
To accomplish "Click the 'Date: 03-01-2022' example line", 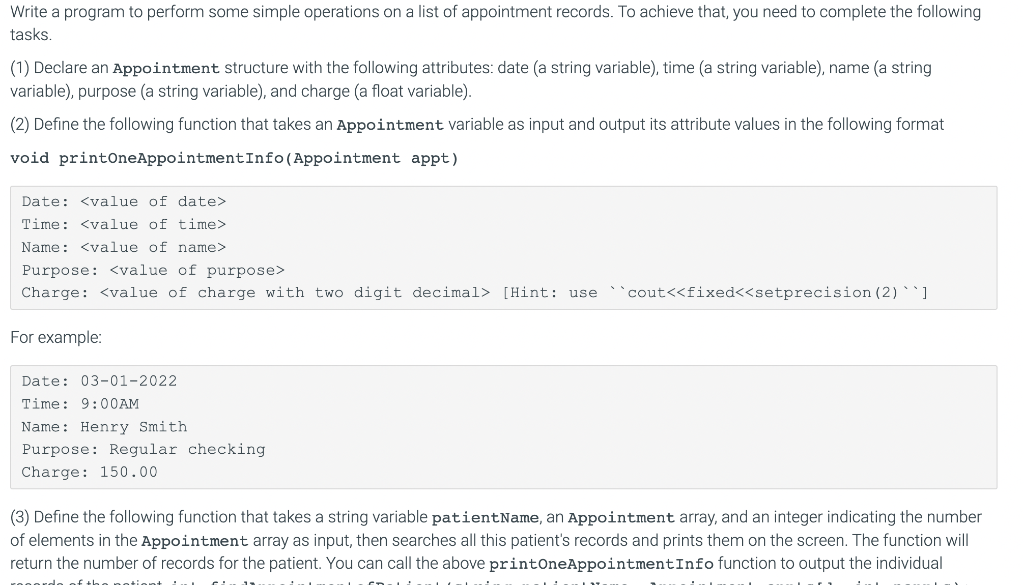I will [98, 381].
